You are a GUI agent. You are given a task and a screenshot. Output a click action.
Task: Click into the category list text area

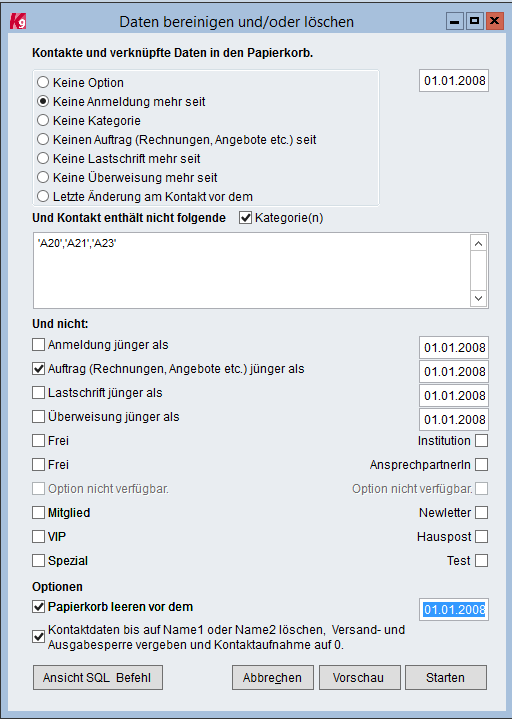[x=252, y=271]
